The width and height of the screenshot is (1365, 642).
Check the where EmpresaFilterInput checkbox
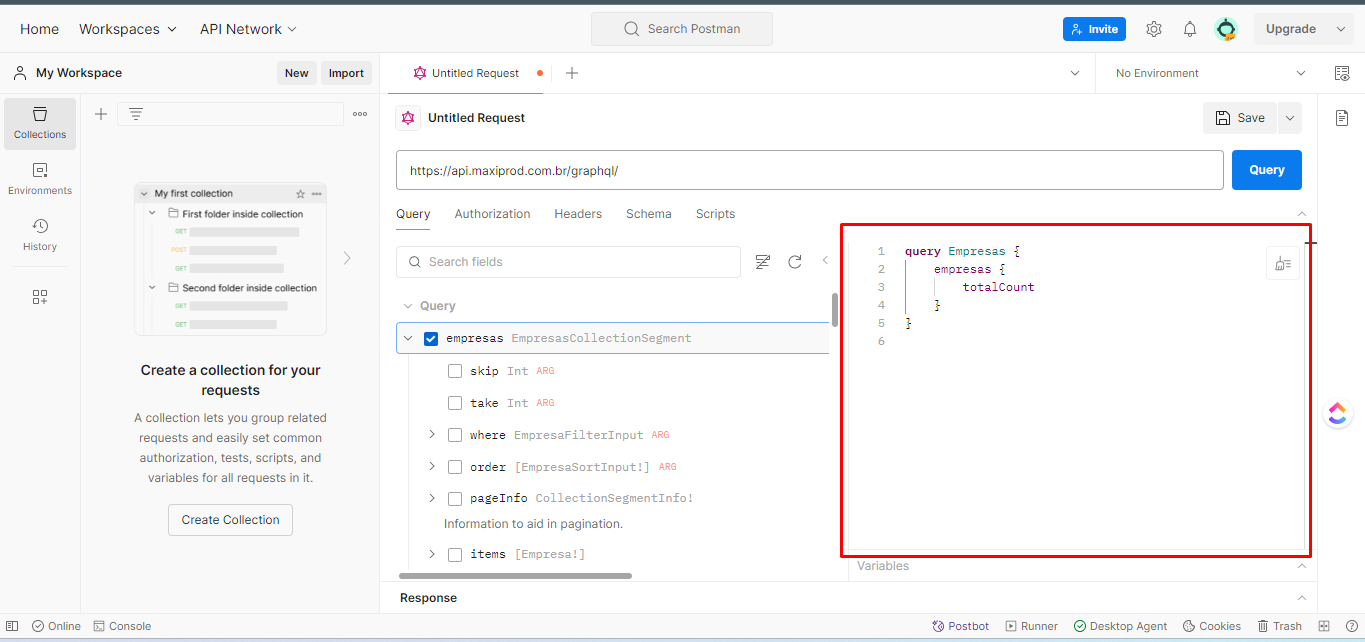455,435
